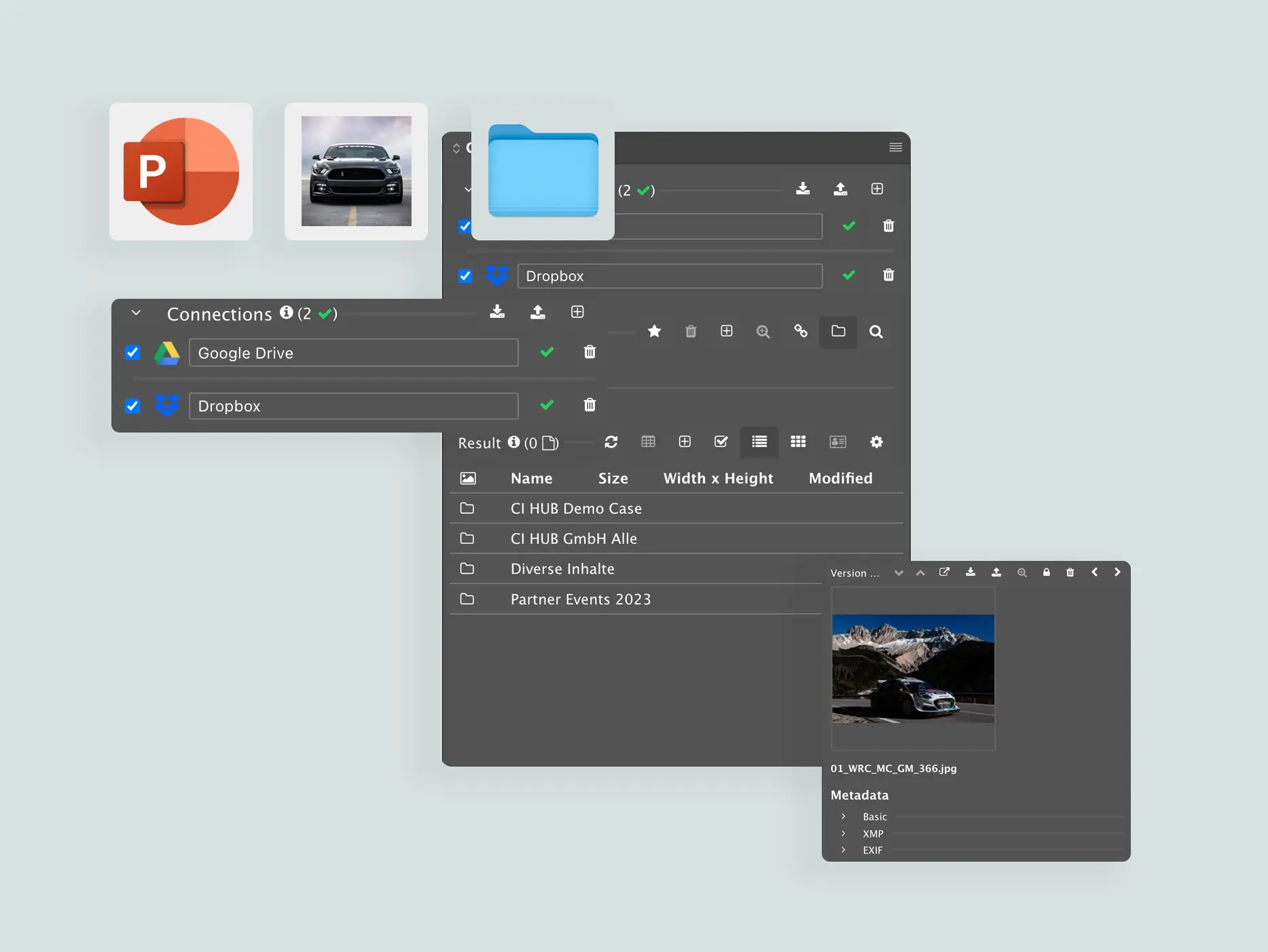Click the chain link icon

[x=801, y=331]
